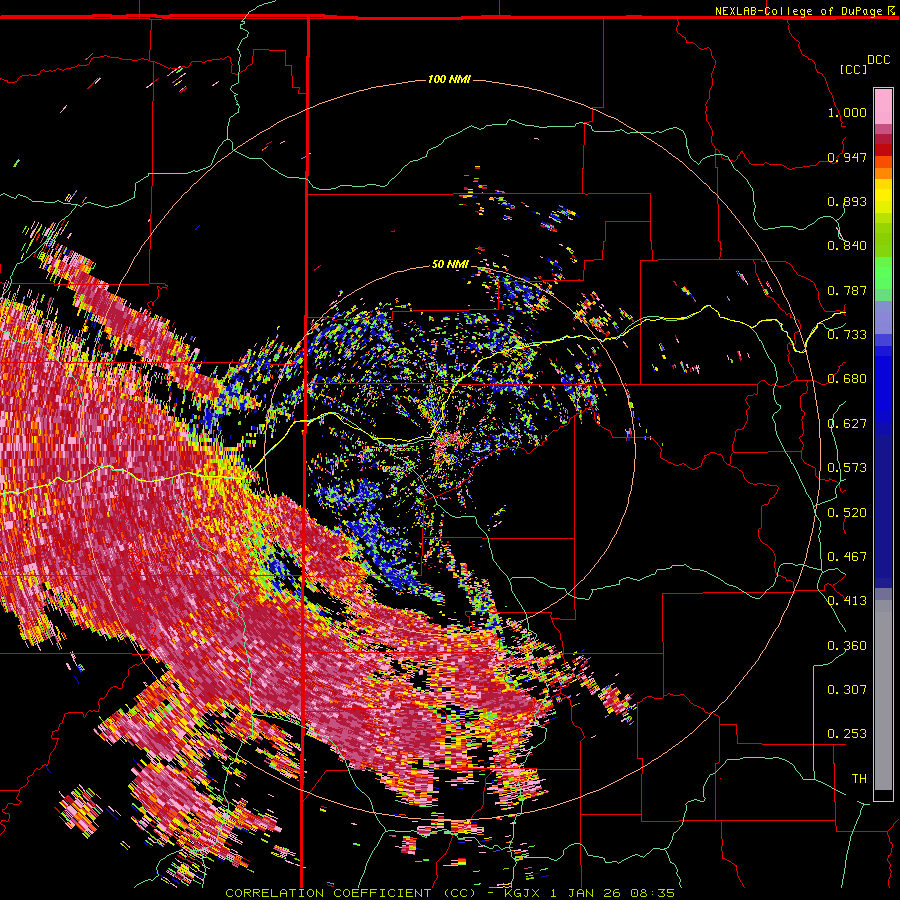This screenshot has height=900, width=900.
Task: Select the 0.733 scale value
Action: [x=847, y=335]
